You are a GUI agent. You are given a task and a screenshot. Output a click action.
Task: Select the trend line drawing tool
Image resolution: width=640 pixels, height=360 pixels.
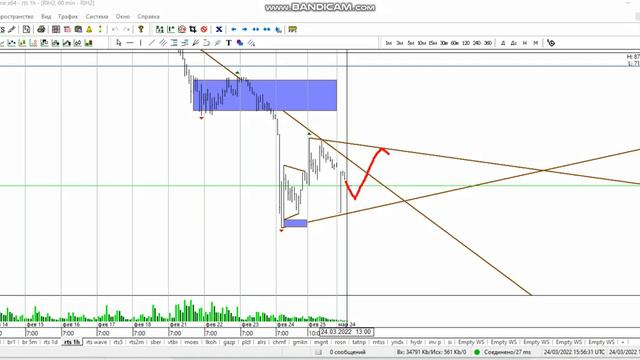(152, 42)
